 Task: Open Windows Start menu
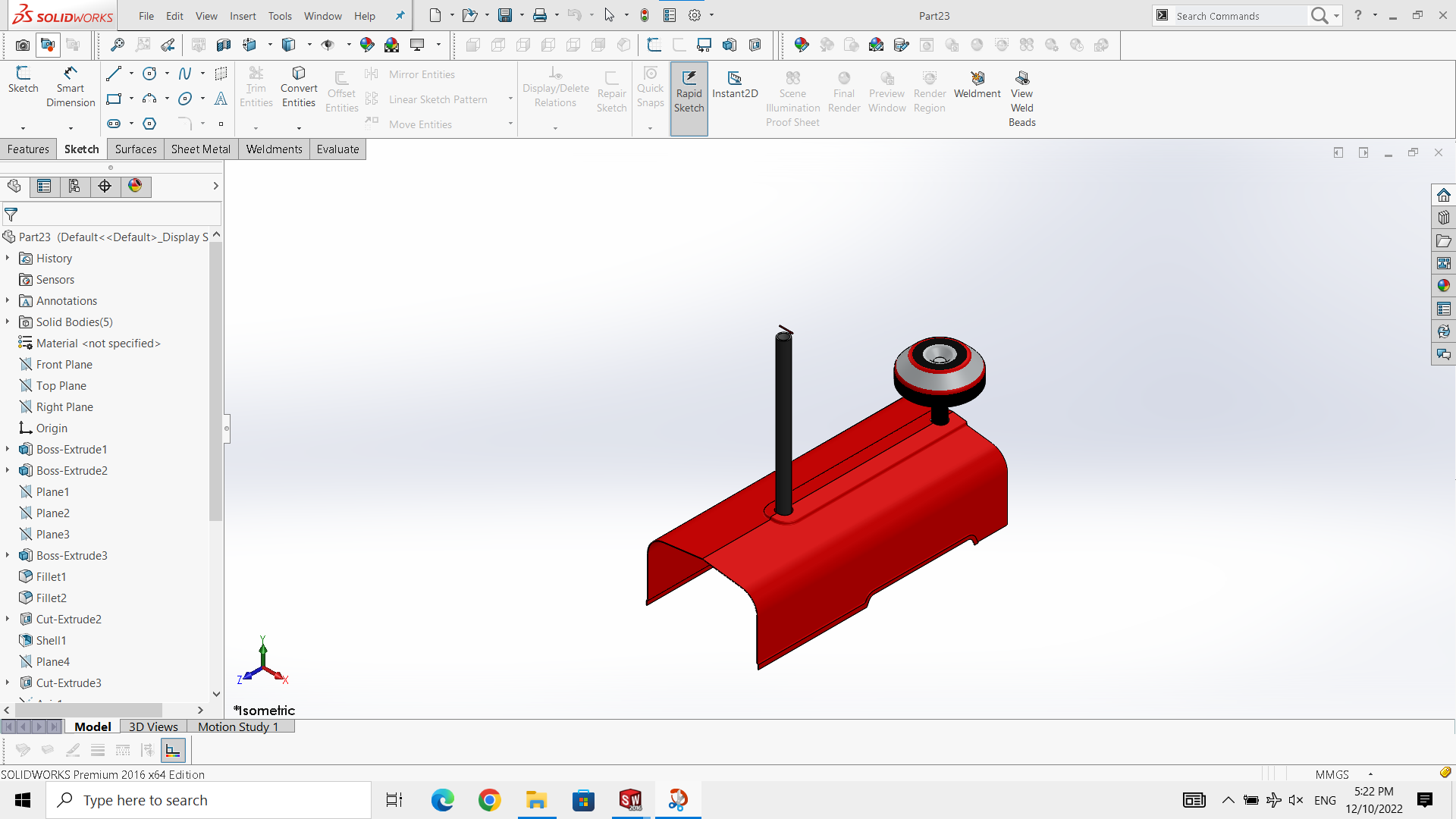pyautogui.click(x=23, y=800)
